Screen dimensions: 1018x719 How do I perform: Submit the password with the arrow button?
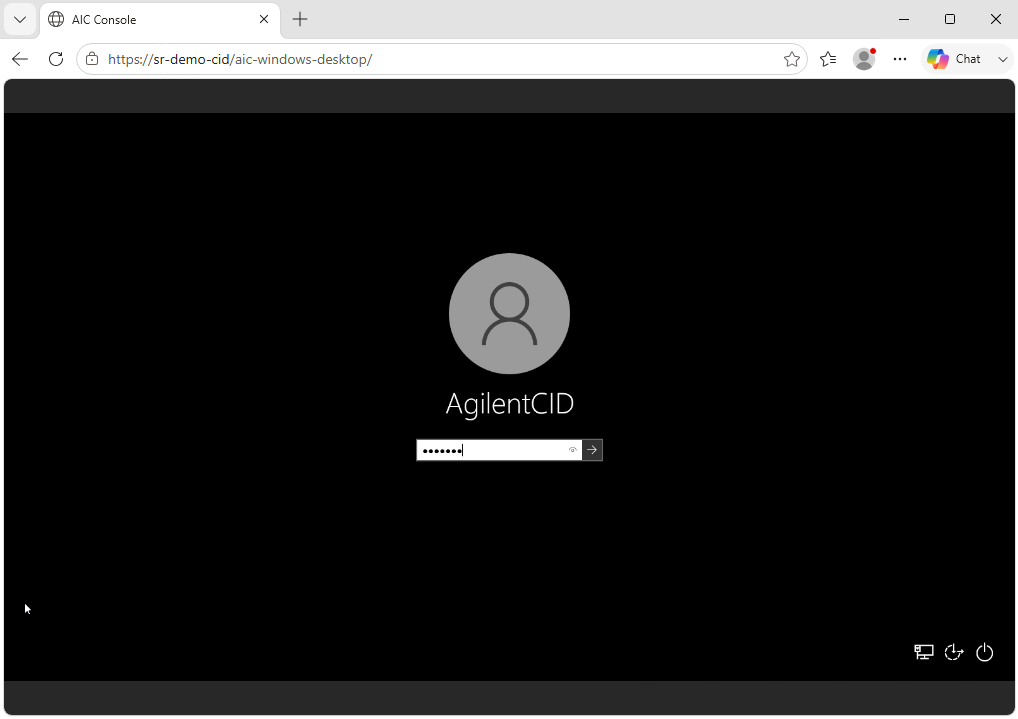[592, 450]
